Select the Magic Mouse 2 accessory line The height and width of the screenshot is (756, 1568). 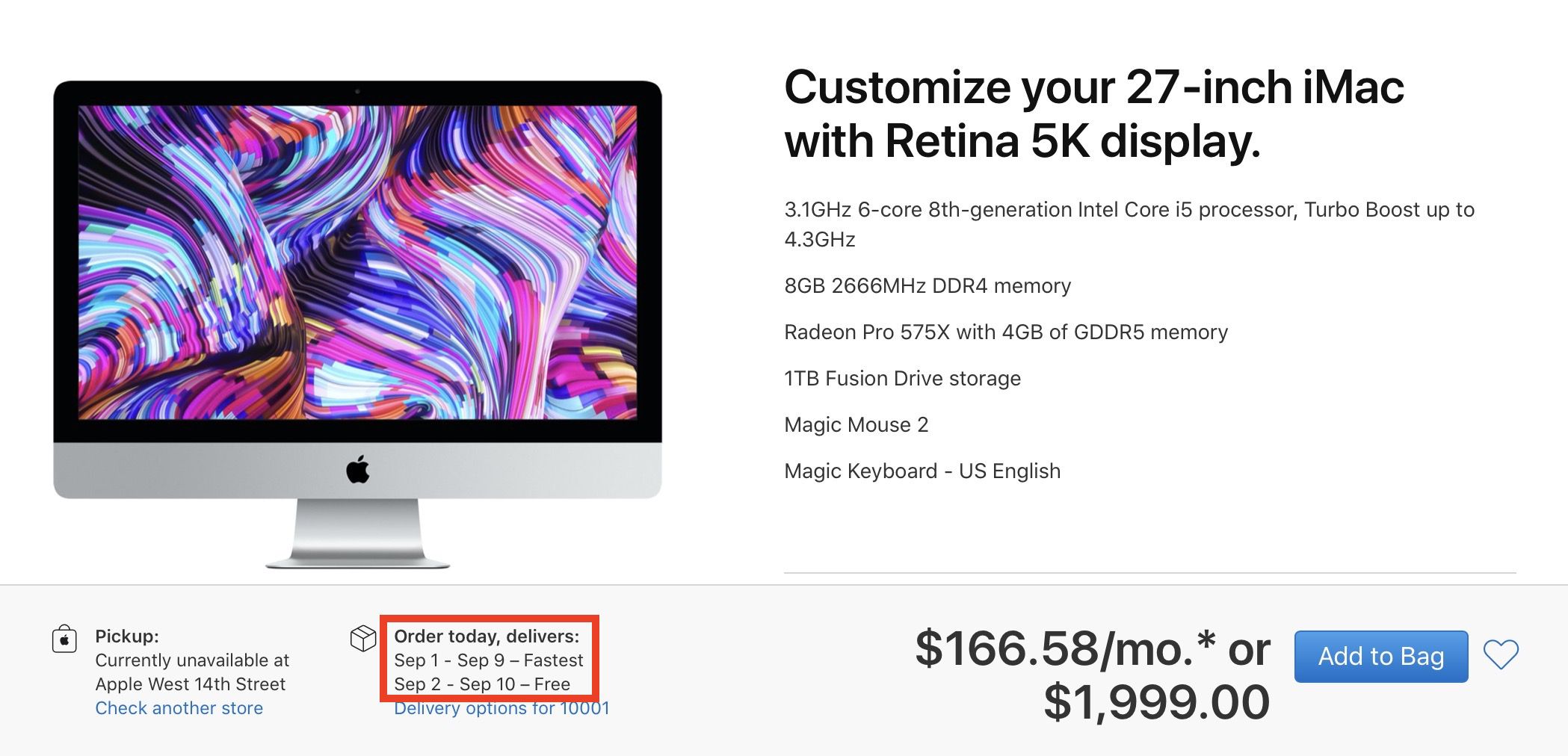(856, 424)
